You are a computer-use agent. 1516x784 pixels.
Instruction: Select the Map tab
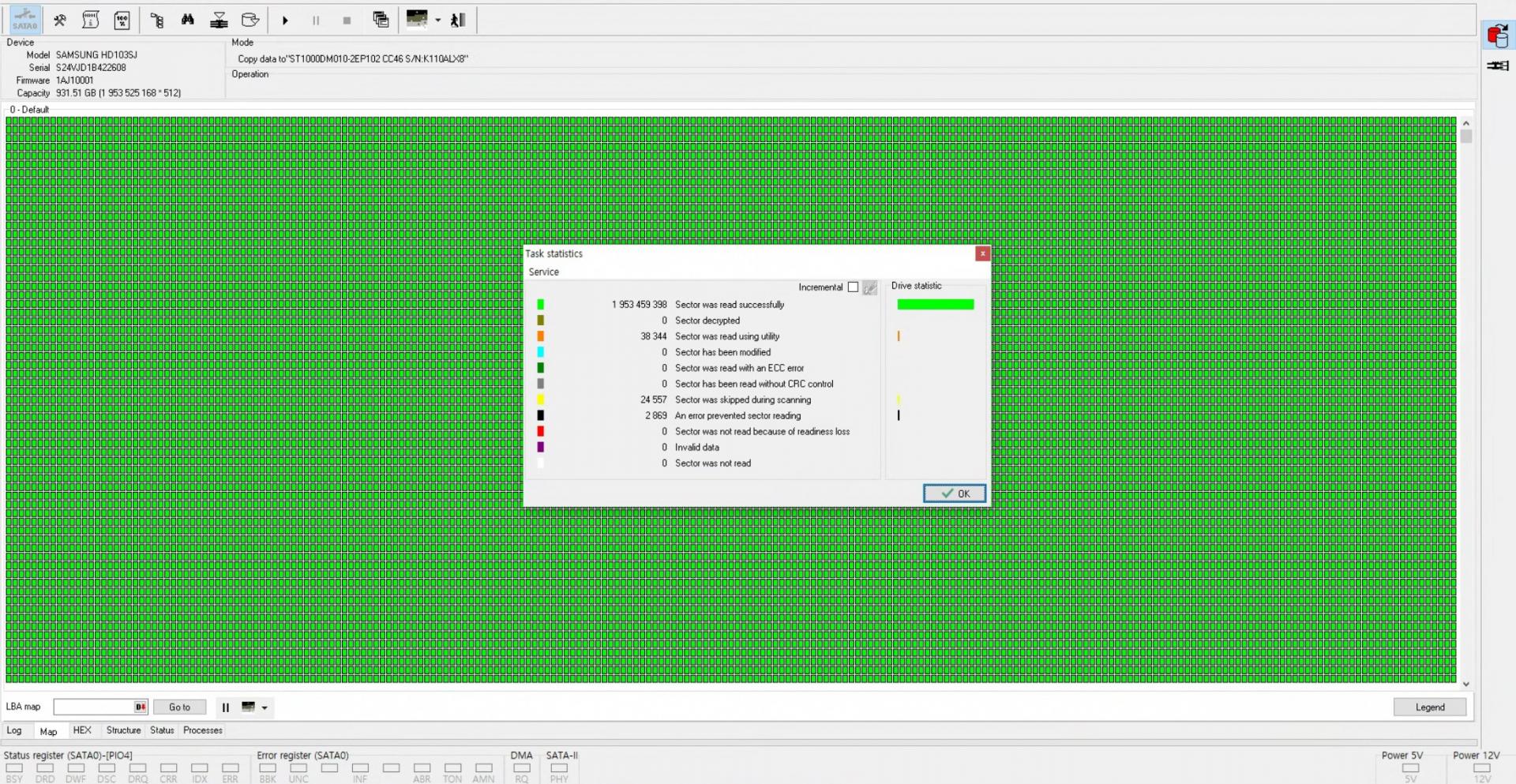pos(48,731)
